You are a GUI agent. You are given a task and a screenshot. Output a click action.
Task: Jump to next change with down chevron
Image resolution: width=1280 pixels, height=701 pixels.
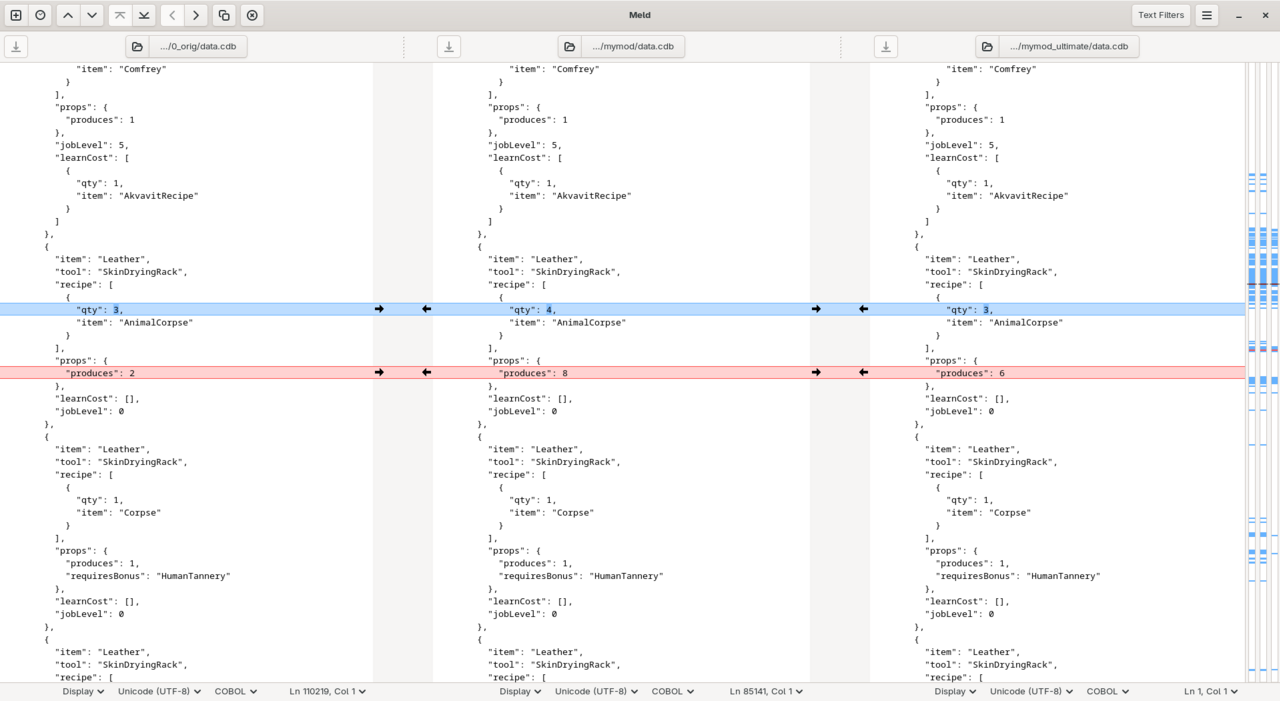[92, 15]
